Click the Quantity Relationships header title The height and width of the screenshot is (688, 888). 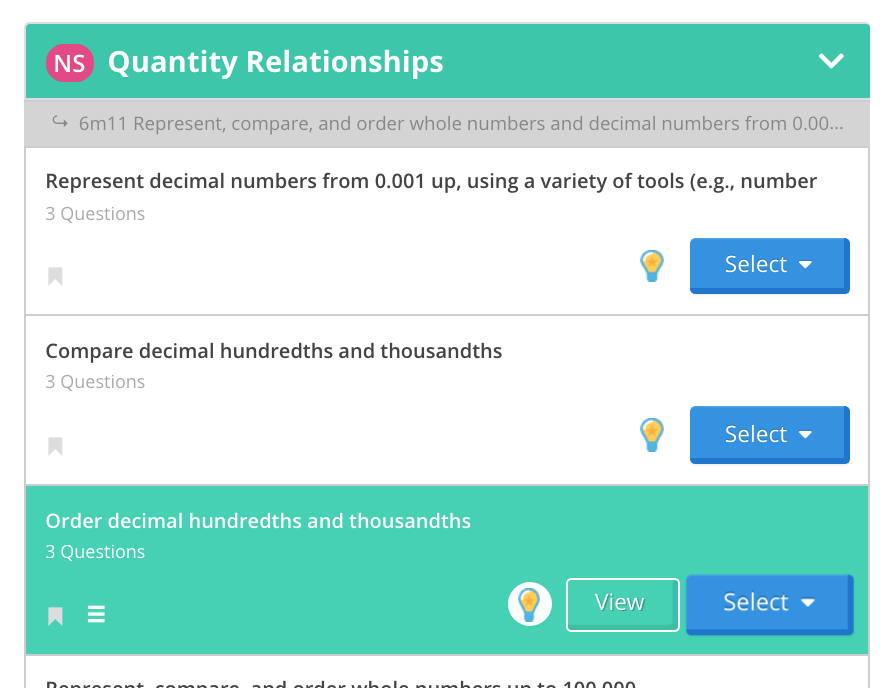click(x=277, y=61)
